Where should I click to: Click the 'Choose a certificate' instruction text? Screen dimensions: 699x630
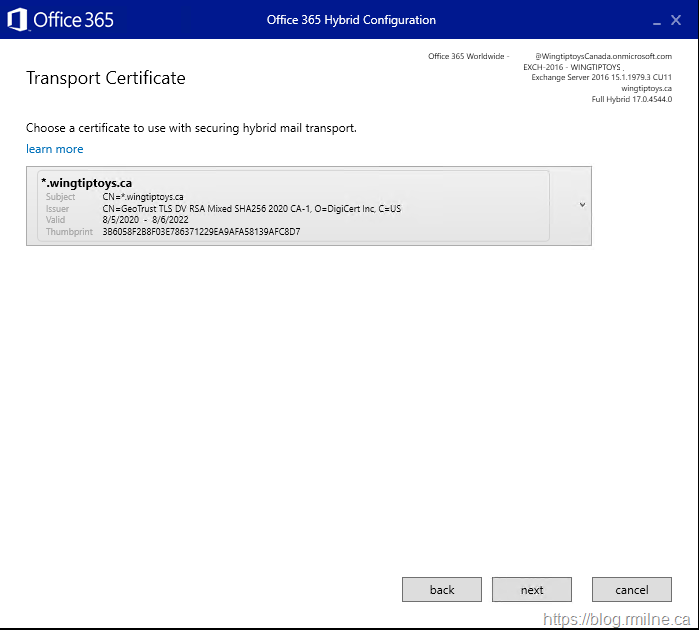tap(191, 128)
